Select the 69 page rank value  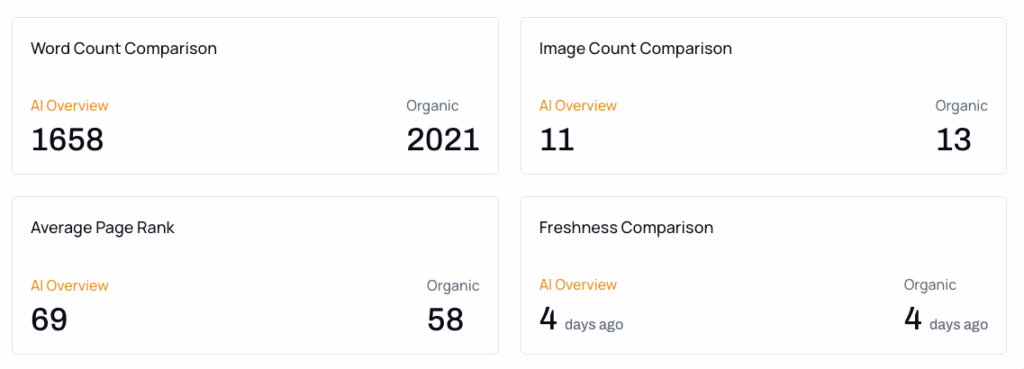[49, 319]
